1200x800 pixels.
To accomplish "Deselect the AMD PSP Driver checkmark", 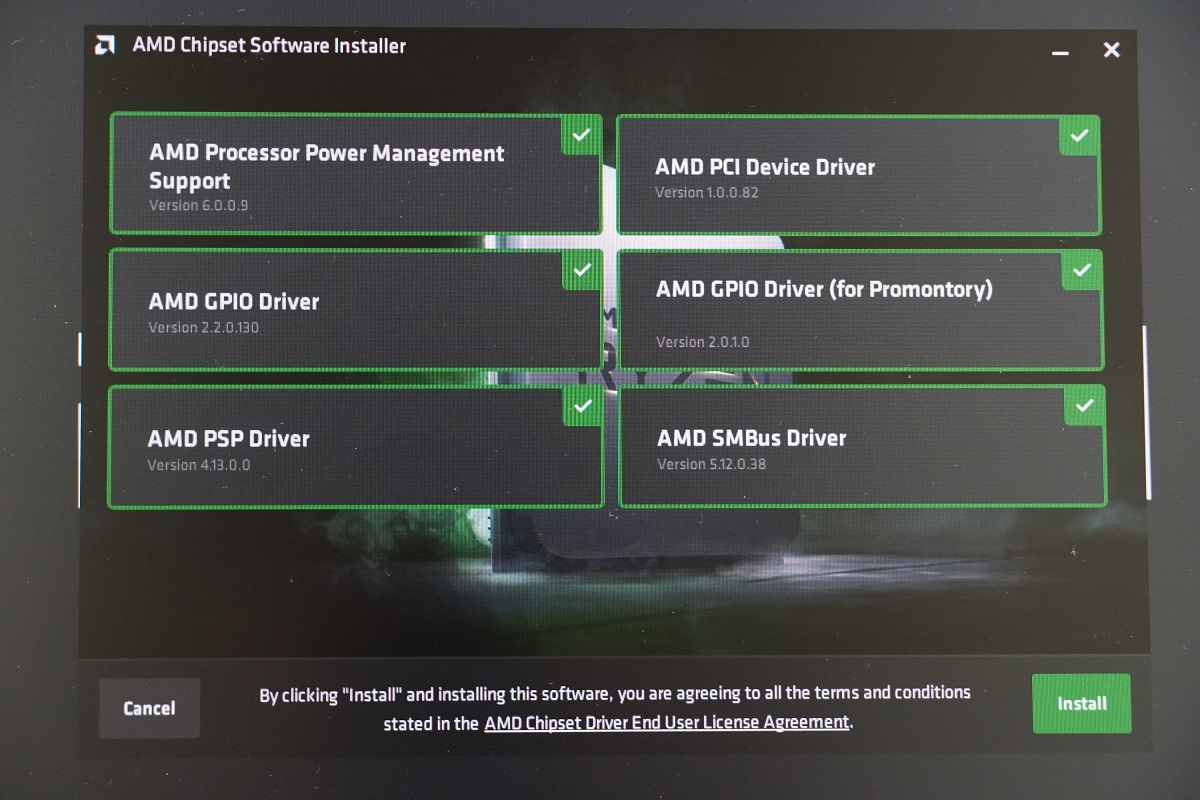I will (x=583, y=406).
